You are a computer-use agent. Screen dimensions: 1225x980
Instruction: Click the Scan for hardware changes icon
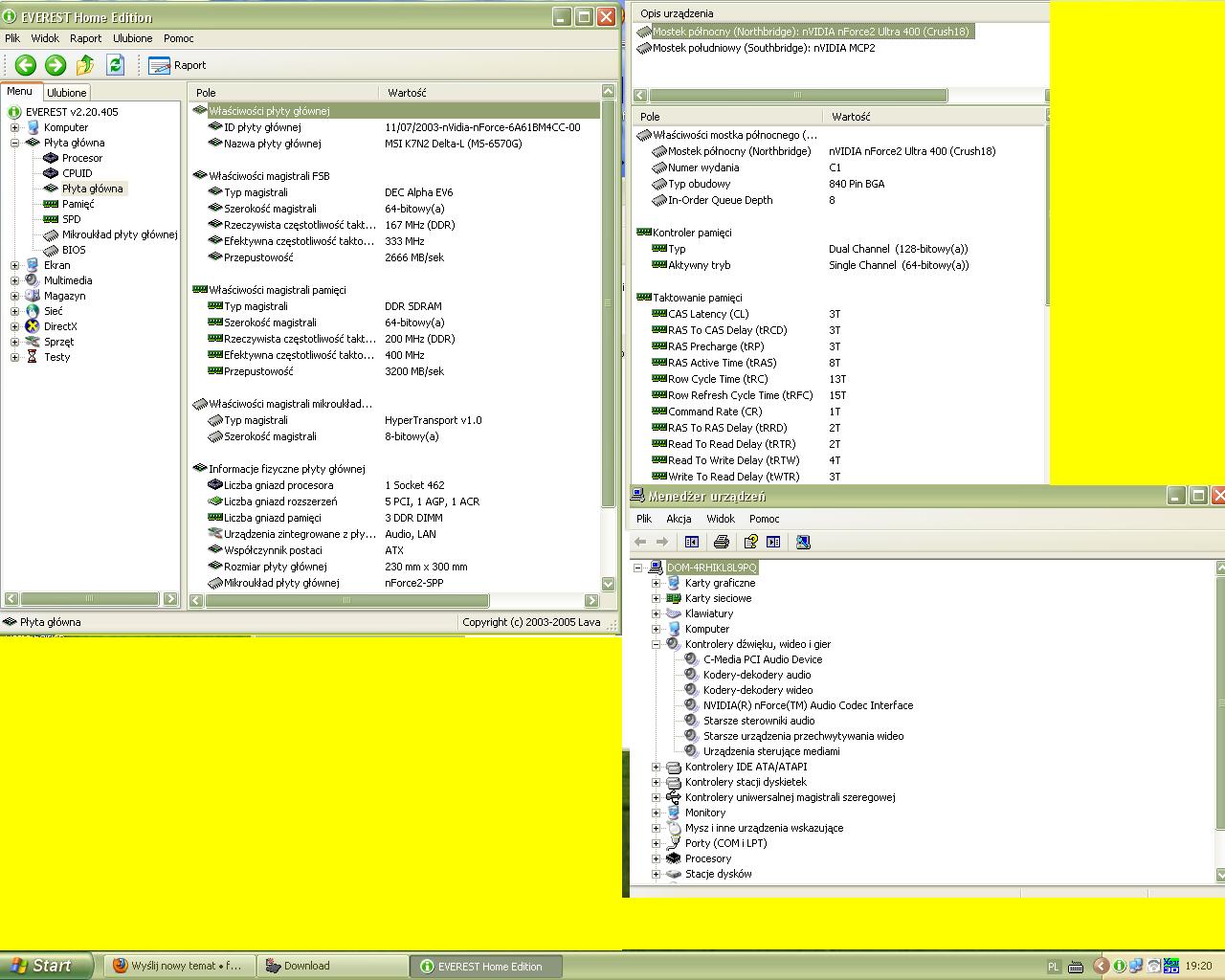tap(803, 542)
